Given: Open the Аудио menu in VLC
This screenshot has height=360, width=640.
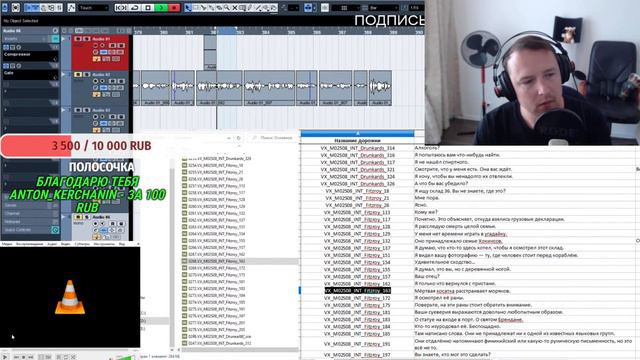Looking at the screenshot, I should 52,244.
